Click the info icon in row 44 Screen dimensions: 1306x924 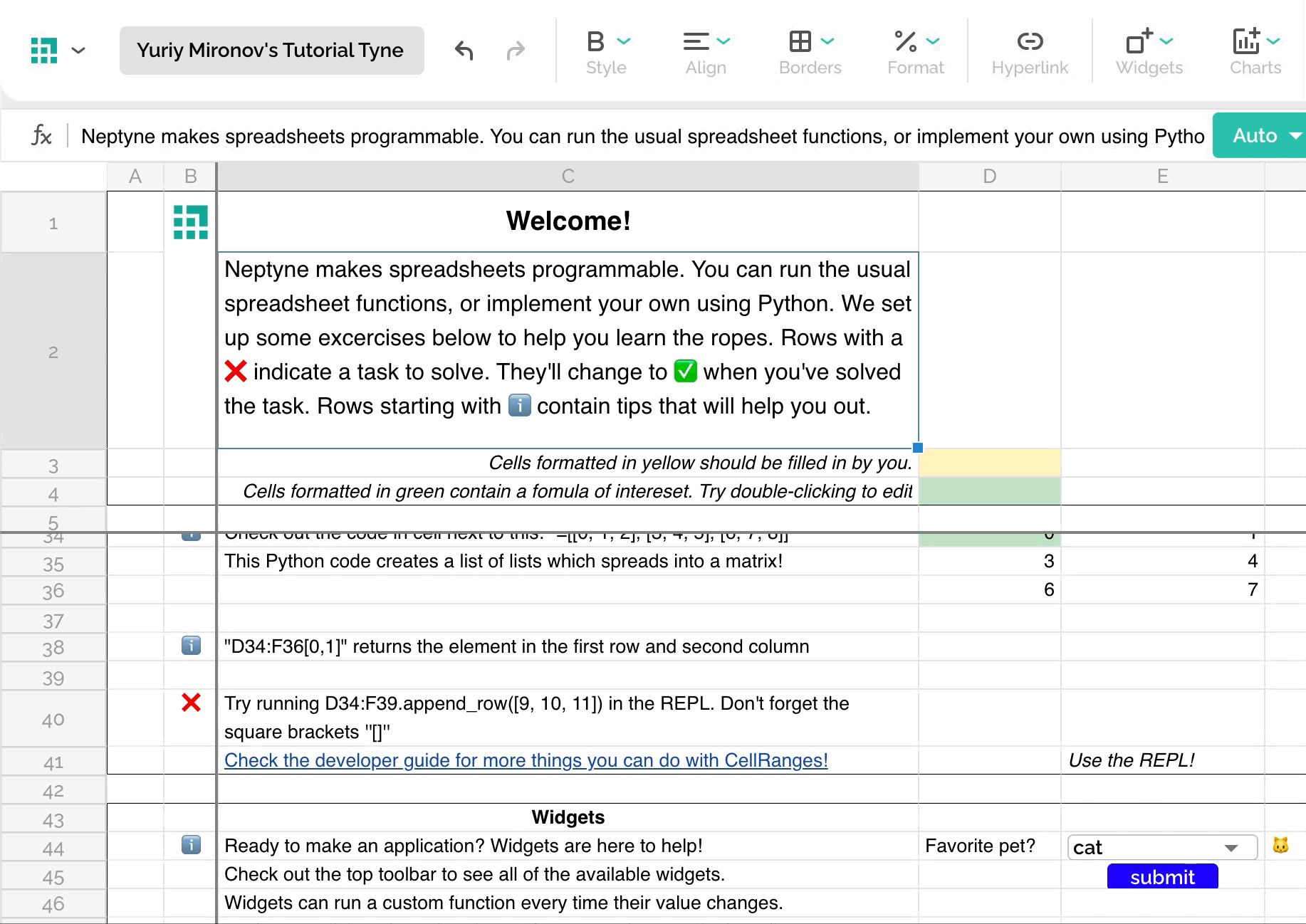[191, 845]
